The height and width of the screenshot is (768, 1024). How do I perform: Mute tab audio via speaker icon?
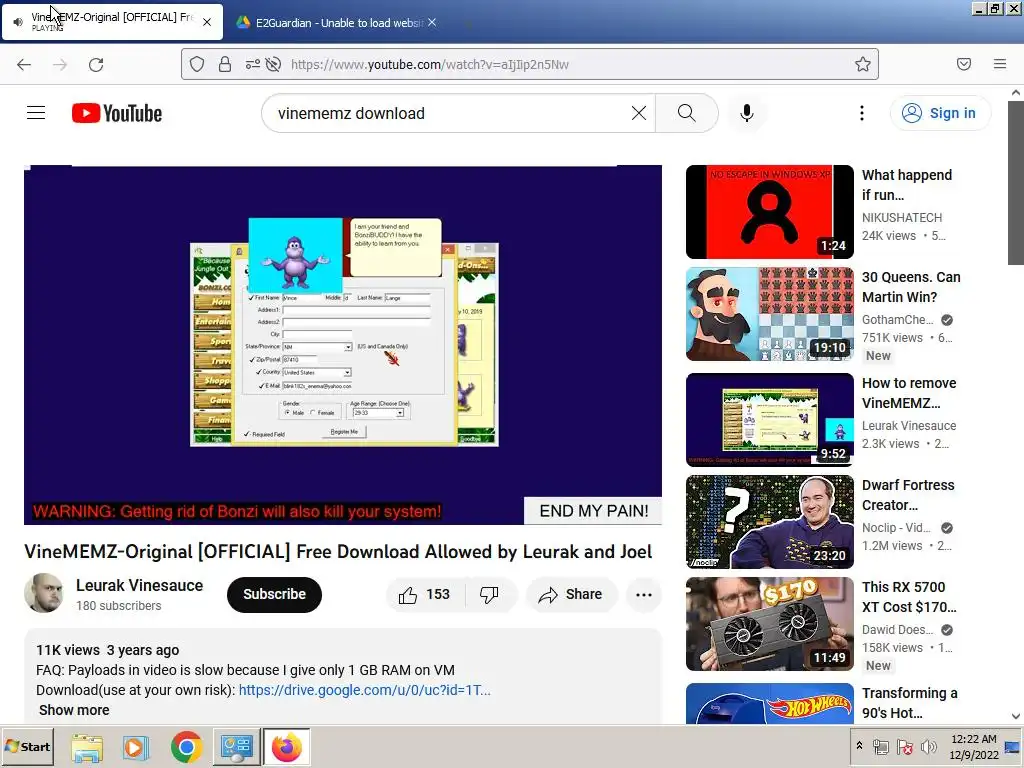coord(18,22)
